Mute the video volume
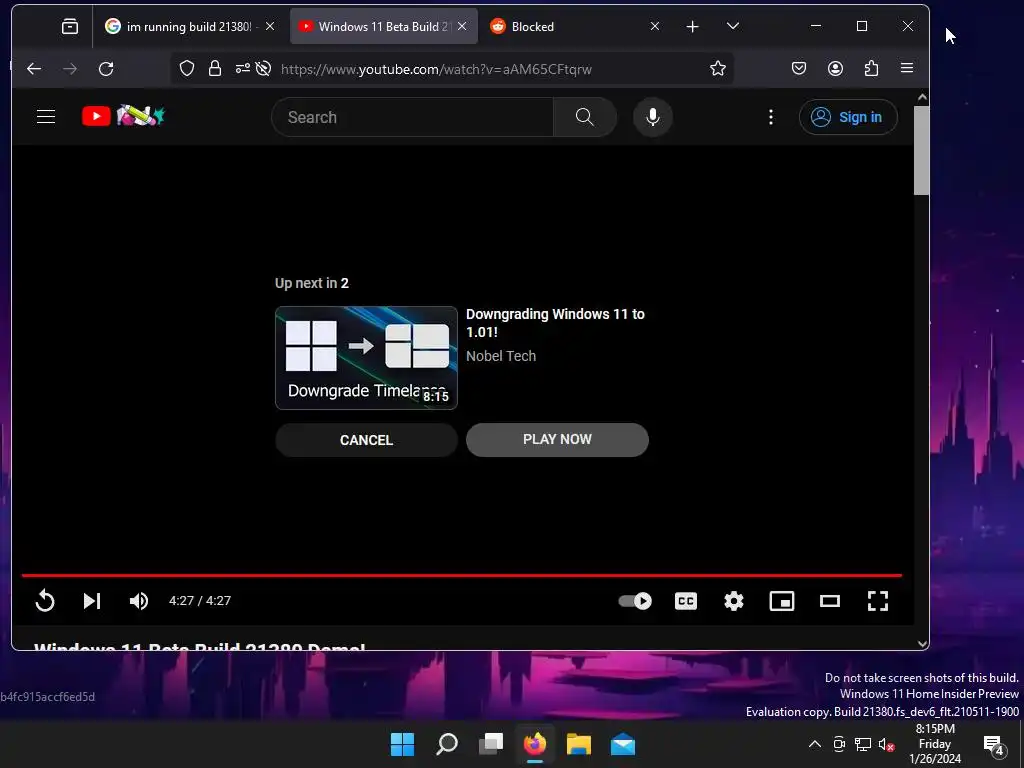This screenshot has height=768, width=1024. coord(139,601)
